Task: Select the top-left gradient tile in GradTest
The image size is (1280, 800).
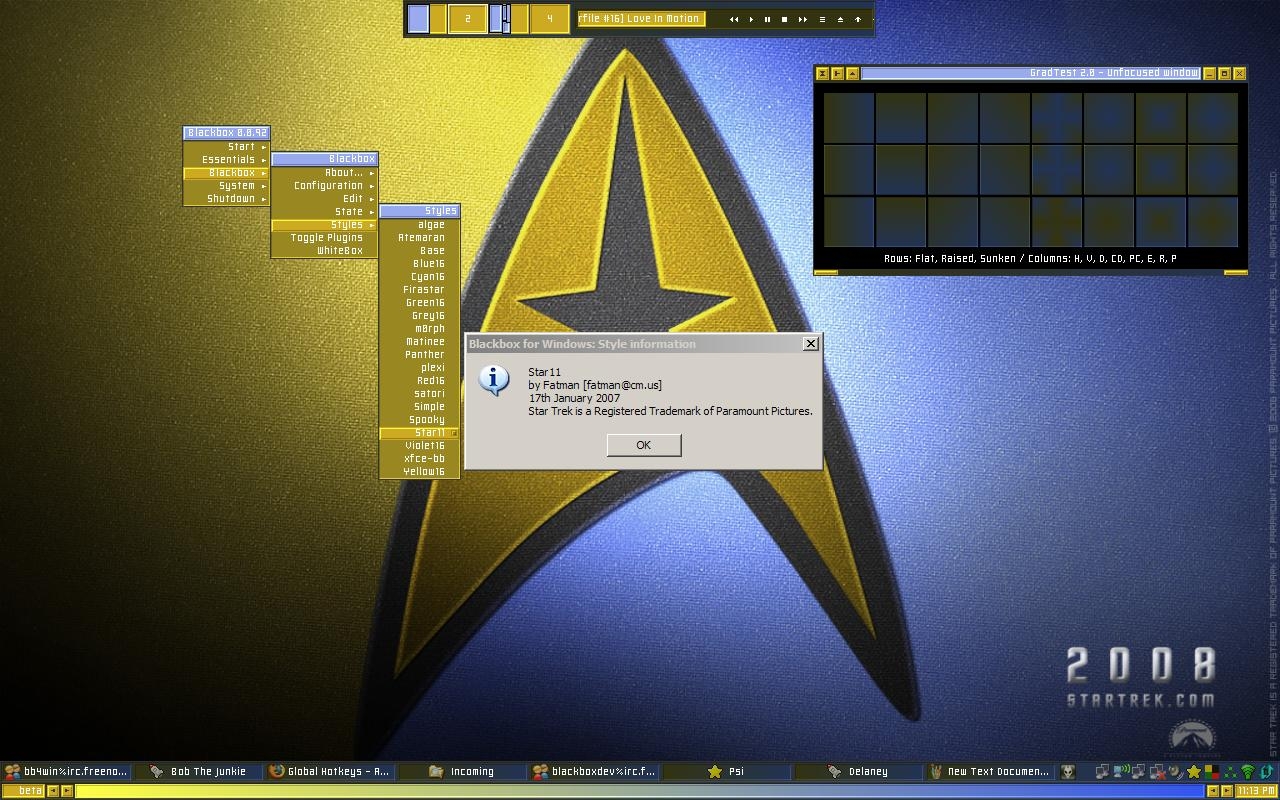Action: [x=849, y=117]
